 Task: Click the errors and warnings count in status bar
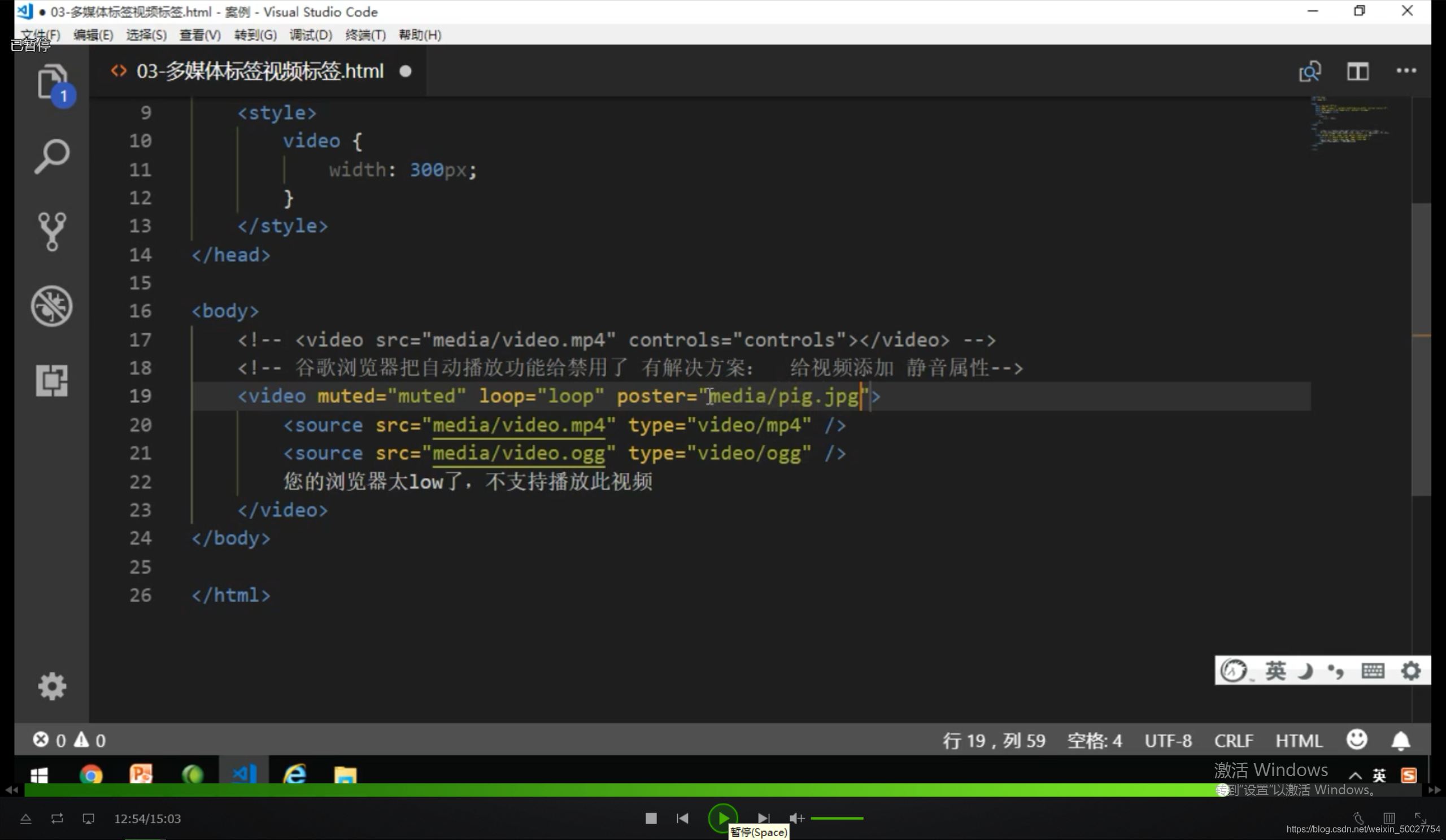69,740
